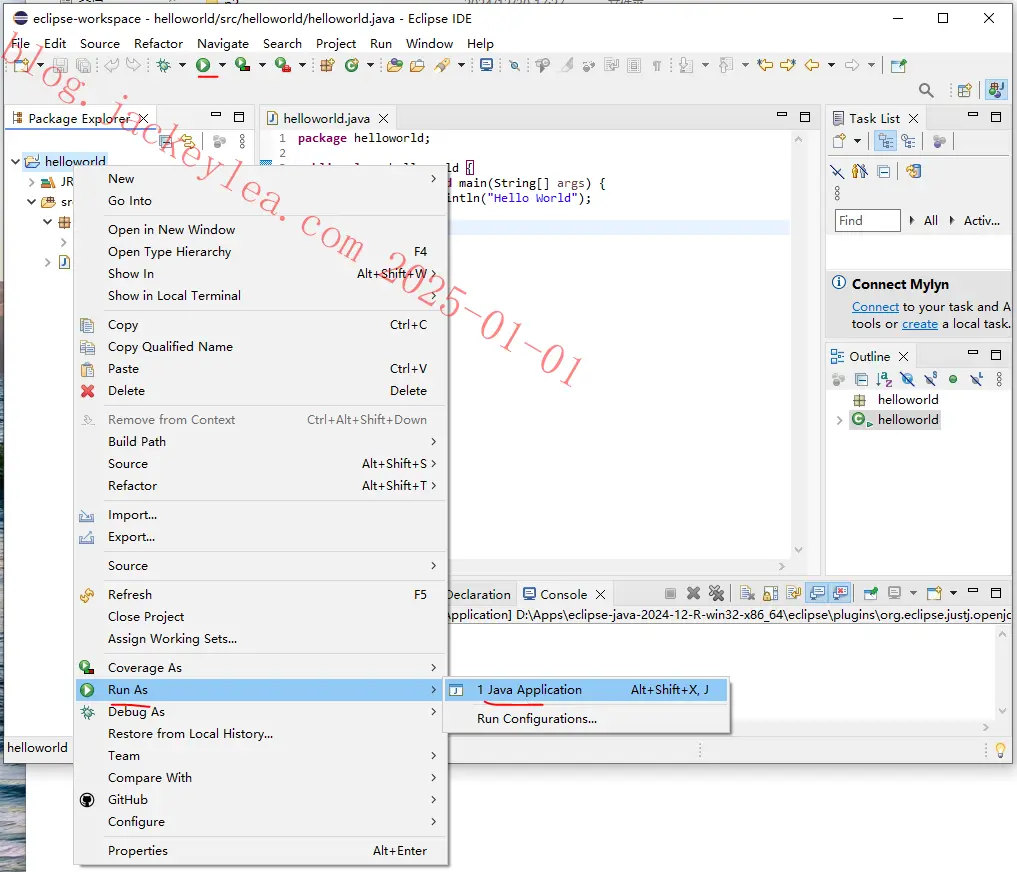Image resolution: width=1017 pixels, height=872 pixels.
Task: Click Remove All Terminated Launches in Console
Action: [716, 593]
